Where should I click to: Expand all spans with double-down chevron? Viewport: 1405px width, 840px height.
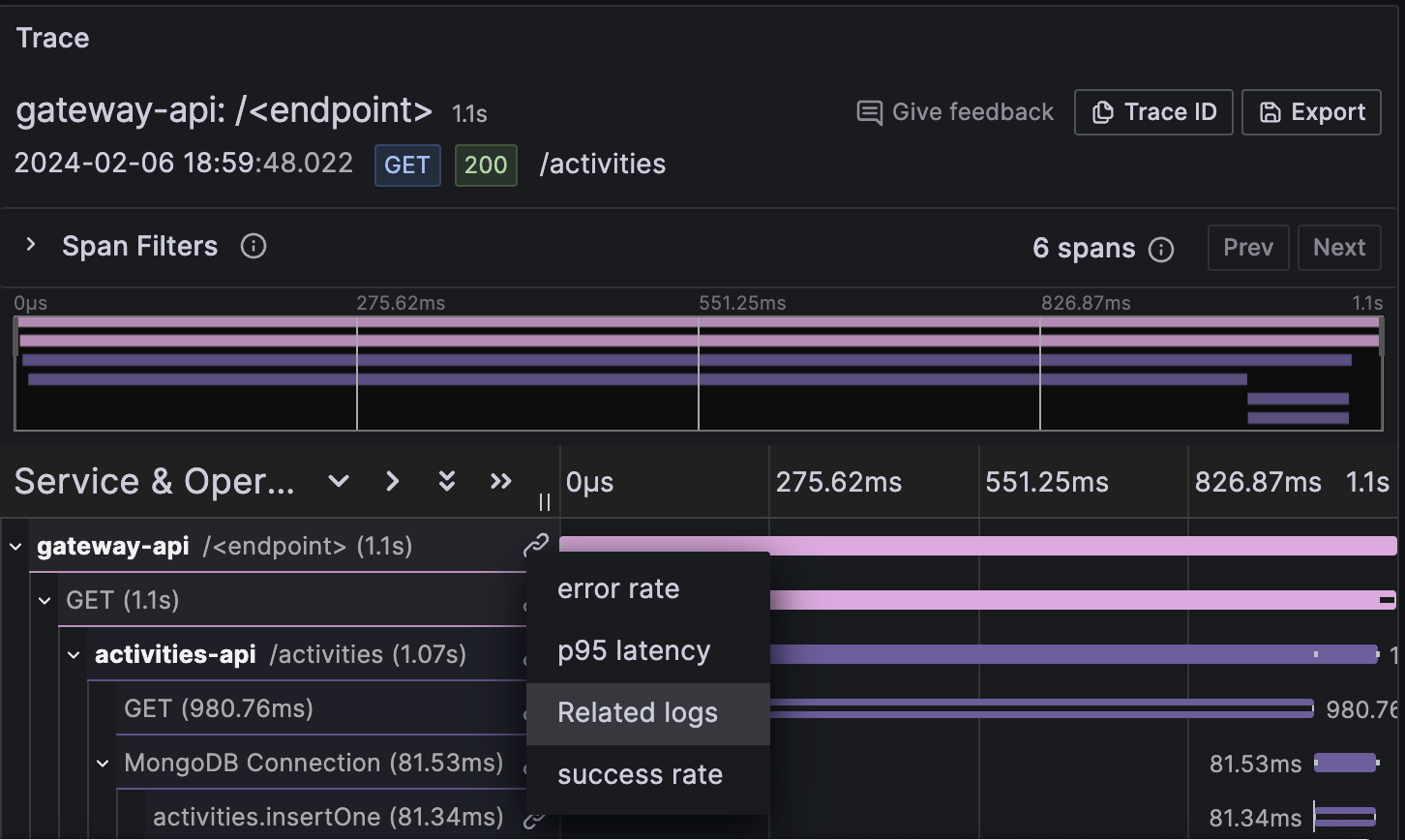[446, 481]
